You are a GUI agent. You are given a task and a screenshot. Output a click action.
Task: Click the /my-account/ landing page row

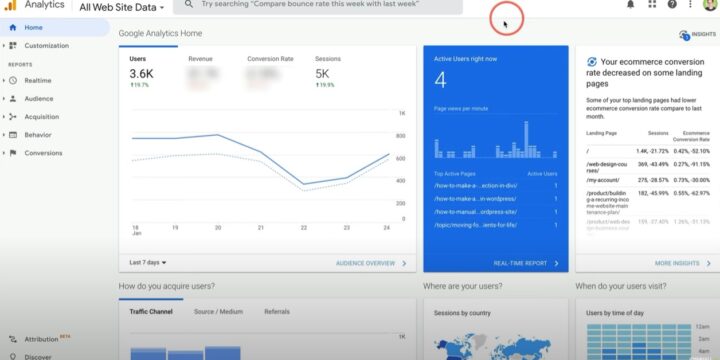tap(648, 180)
